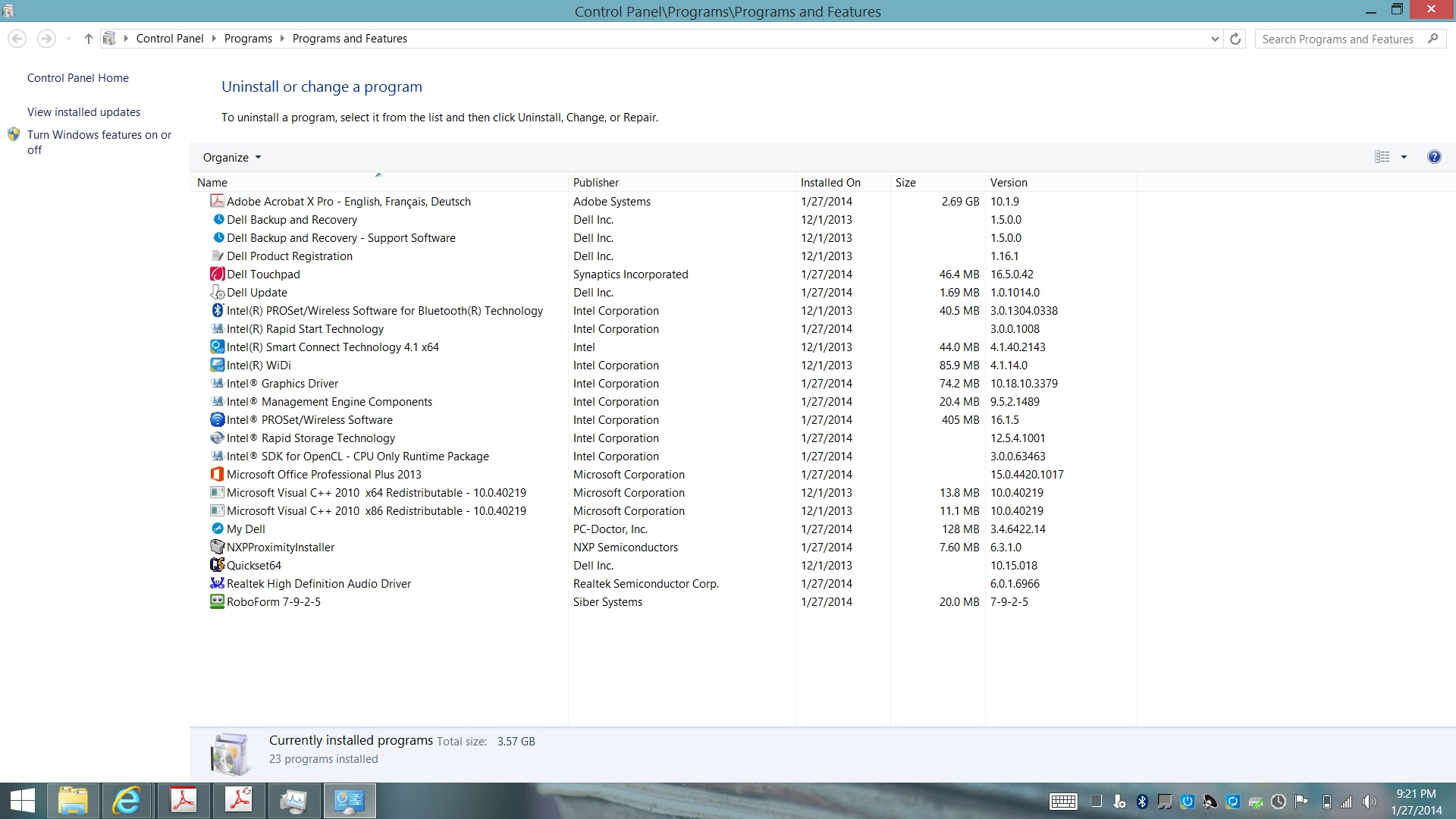
Task: Expand the address bar history dropdown
Action: 1215,39
